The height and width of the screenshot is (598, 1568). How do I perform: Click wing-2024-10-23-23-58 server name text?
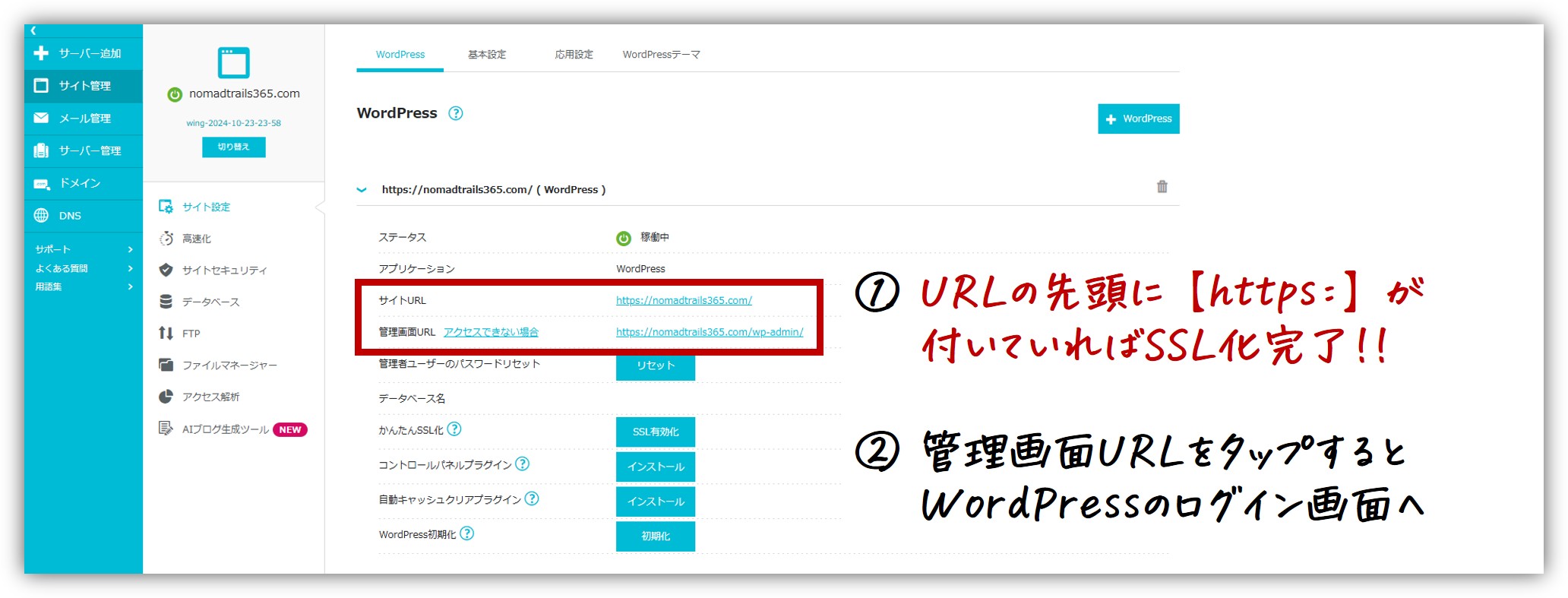(233, 123)
